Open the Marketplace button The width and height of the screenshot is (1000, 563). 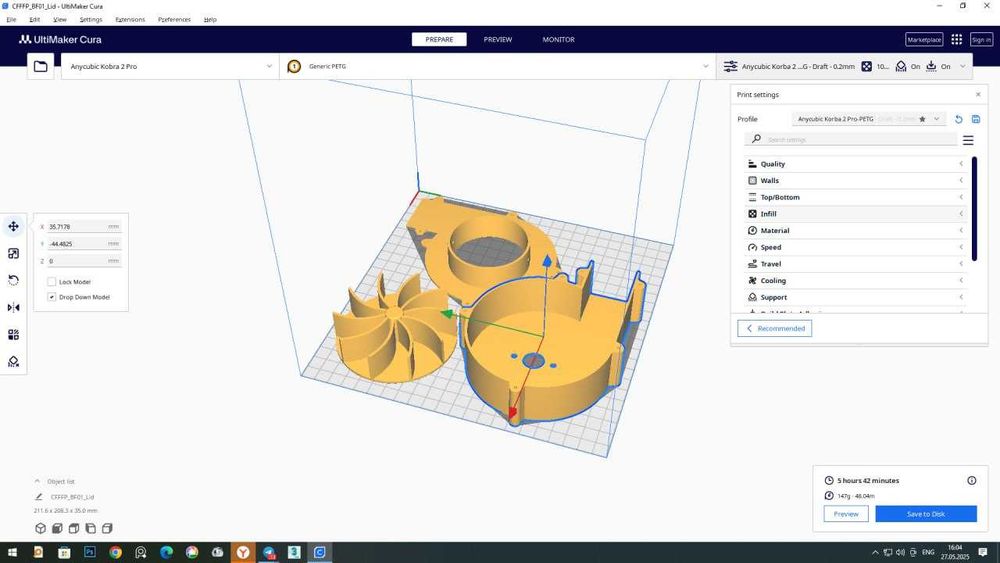[924, 40]
